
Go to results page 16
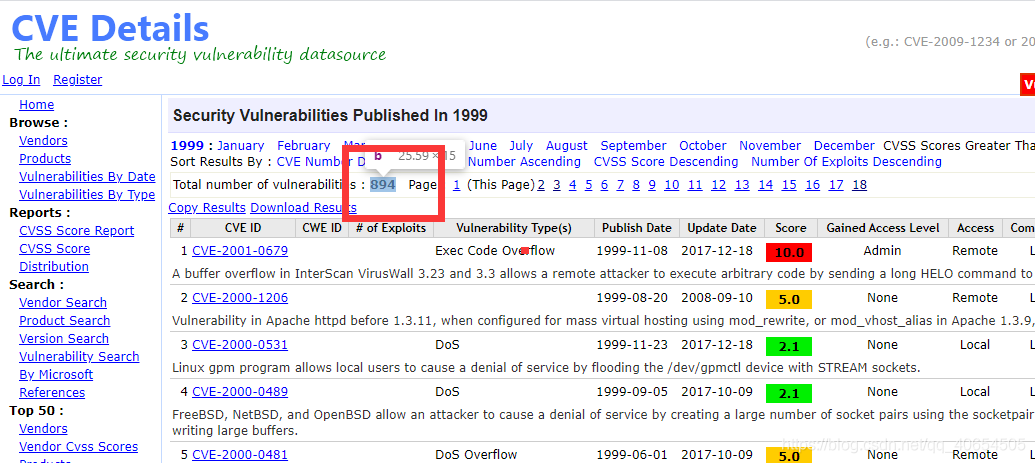point(813,185)
